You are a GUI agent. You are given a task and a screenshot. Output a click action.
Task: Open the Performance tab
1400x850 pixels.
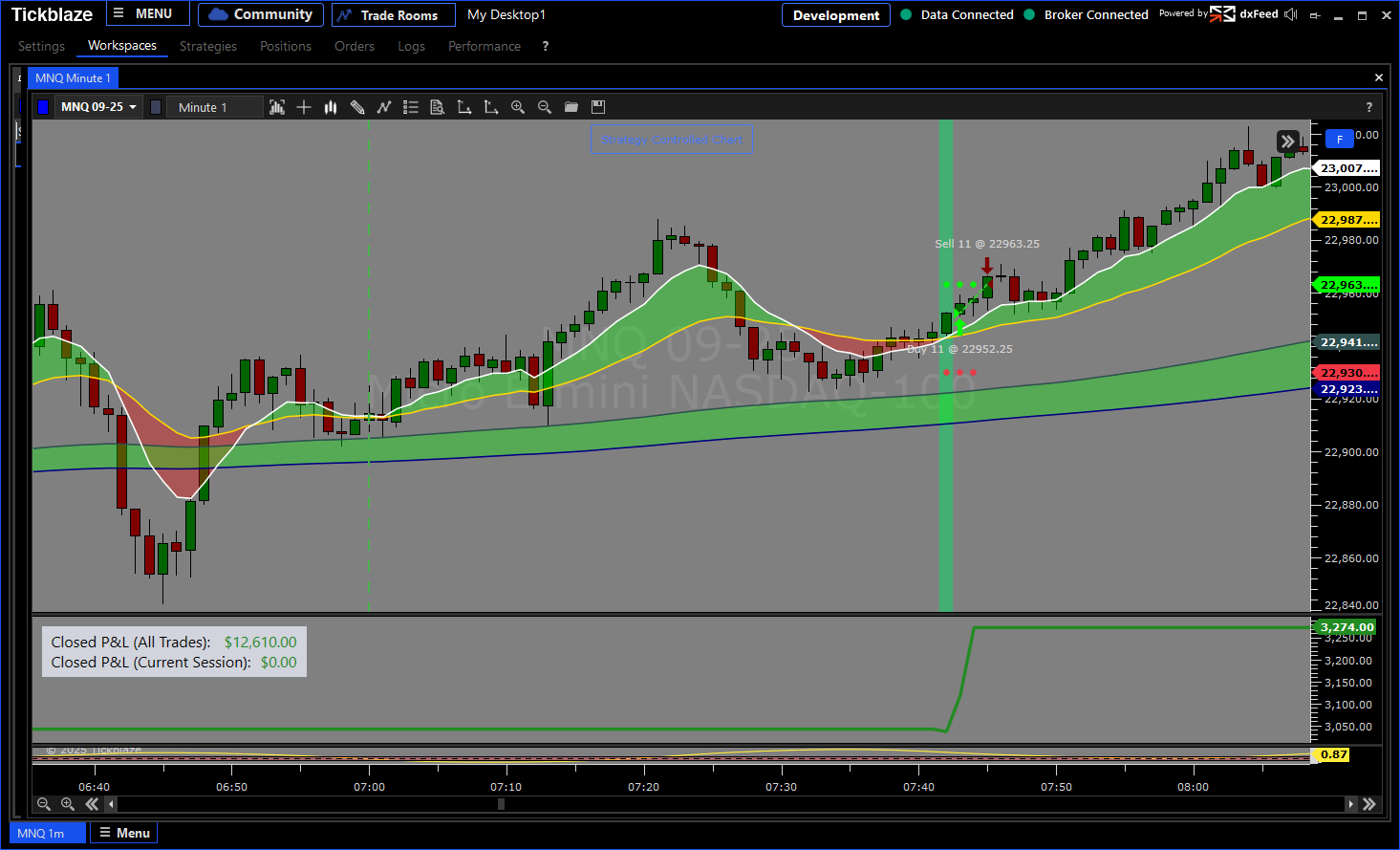(x=484, y=46)
